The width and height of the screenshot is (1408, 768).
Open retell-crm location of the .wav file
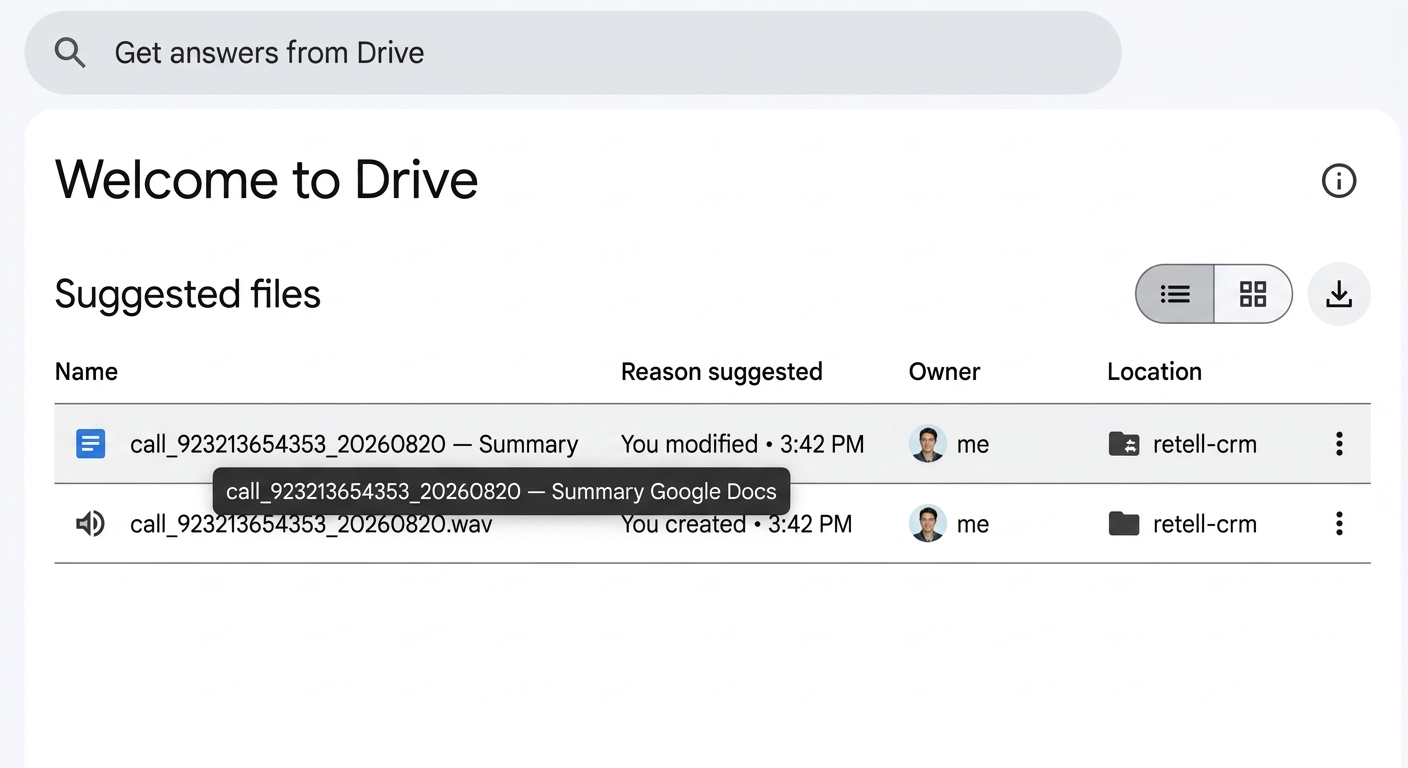(x=1204, y=524)
